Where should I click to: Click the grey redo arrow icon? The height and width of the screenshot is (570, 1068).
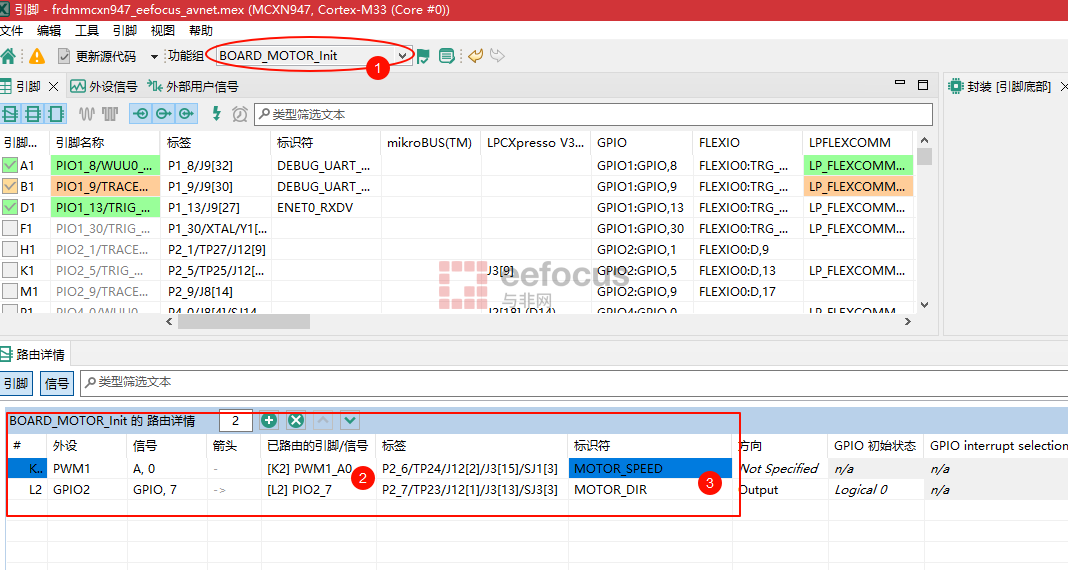coord(497,55)
